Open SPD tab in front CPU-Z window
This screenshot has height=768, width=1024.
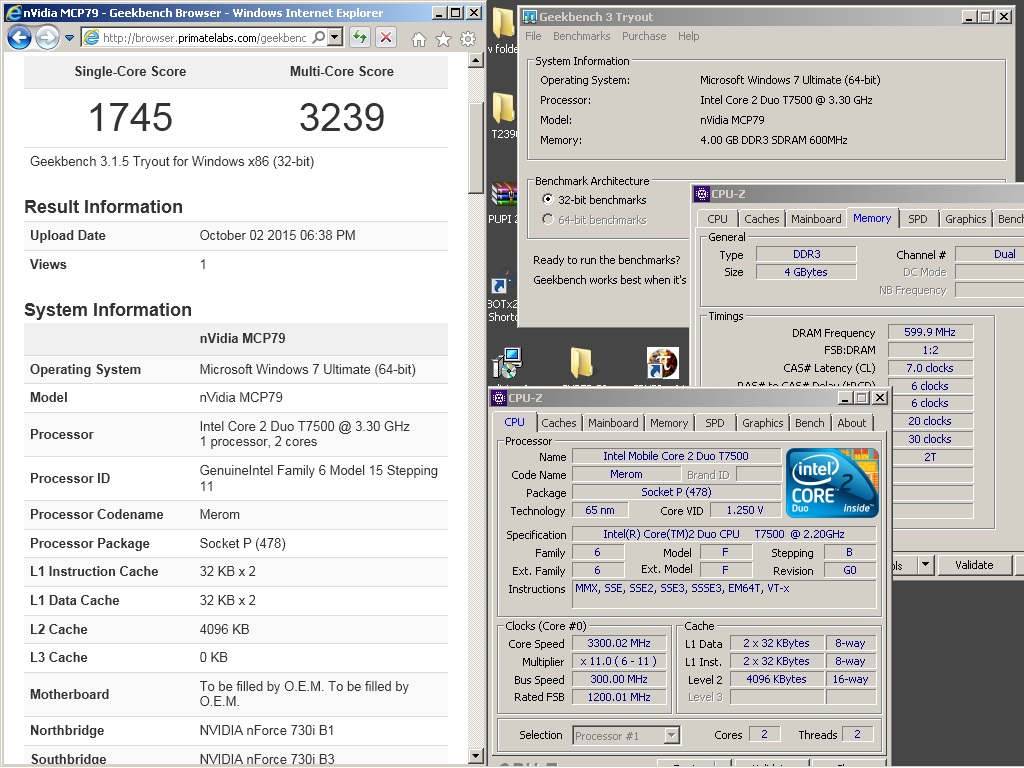click(715, 423)
